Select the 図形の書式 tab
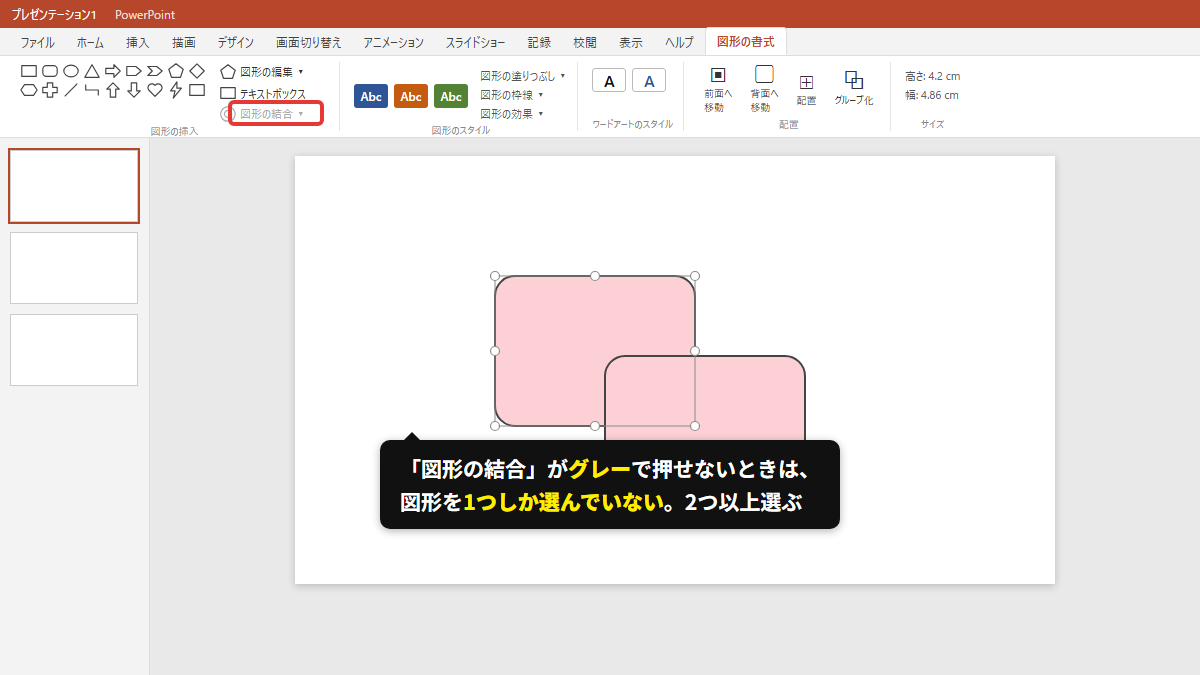Viewport: 1200px width, 675px height. click(x=746, y=42)
